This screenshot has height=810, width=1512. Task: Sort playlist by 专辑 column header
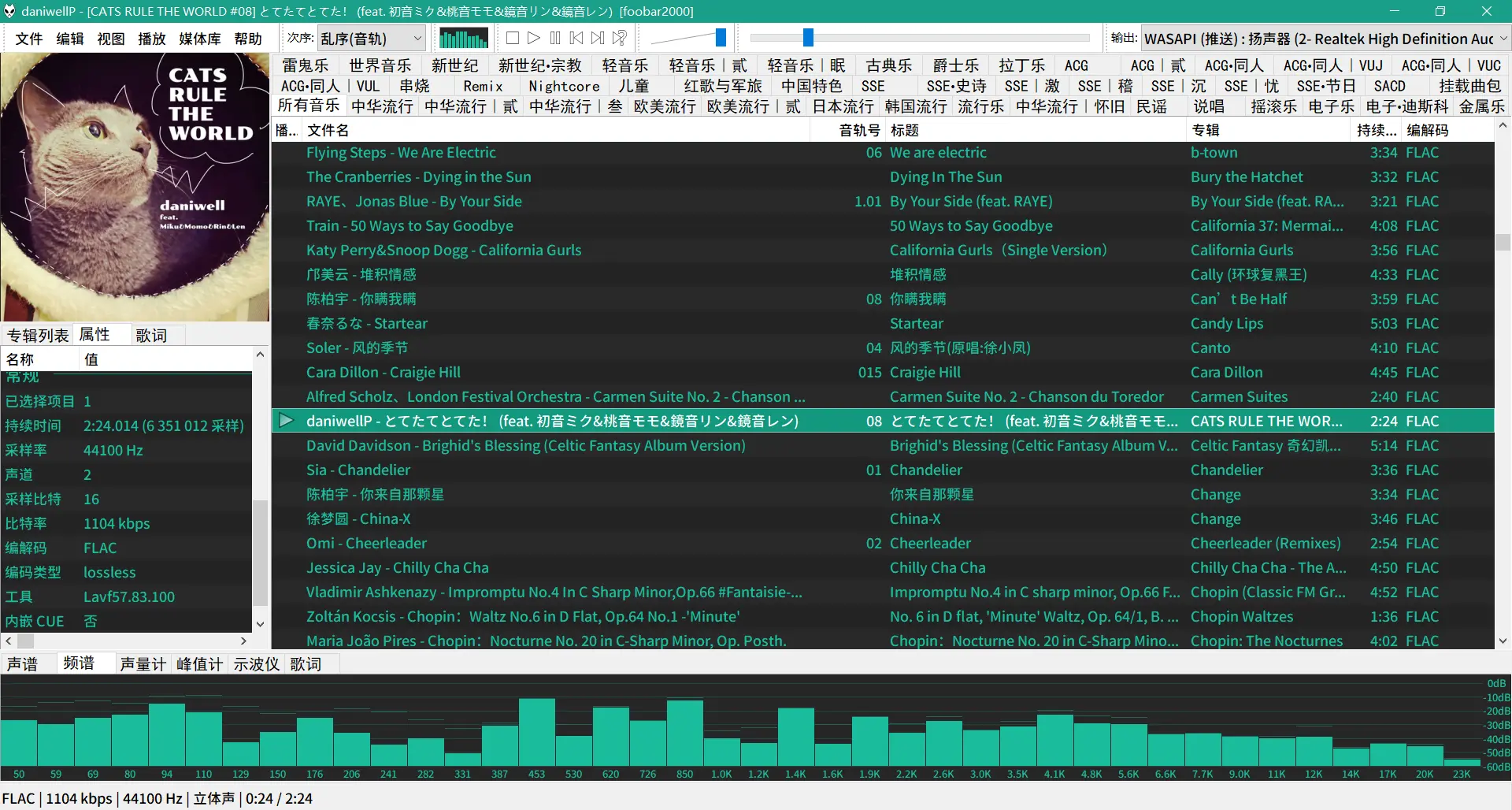tap(1269, 131)
